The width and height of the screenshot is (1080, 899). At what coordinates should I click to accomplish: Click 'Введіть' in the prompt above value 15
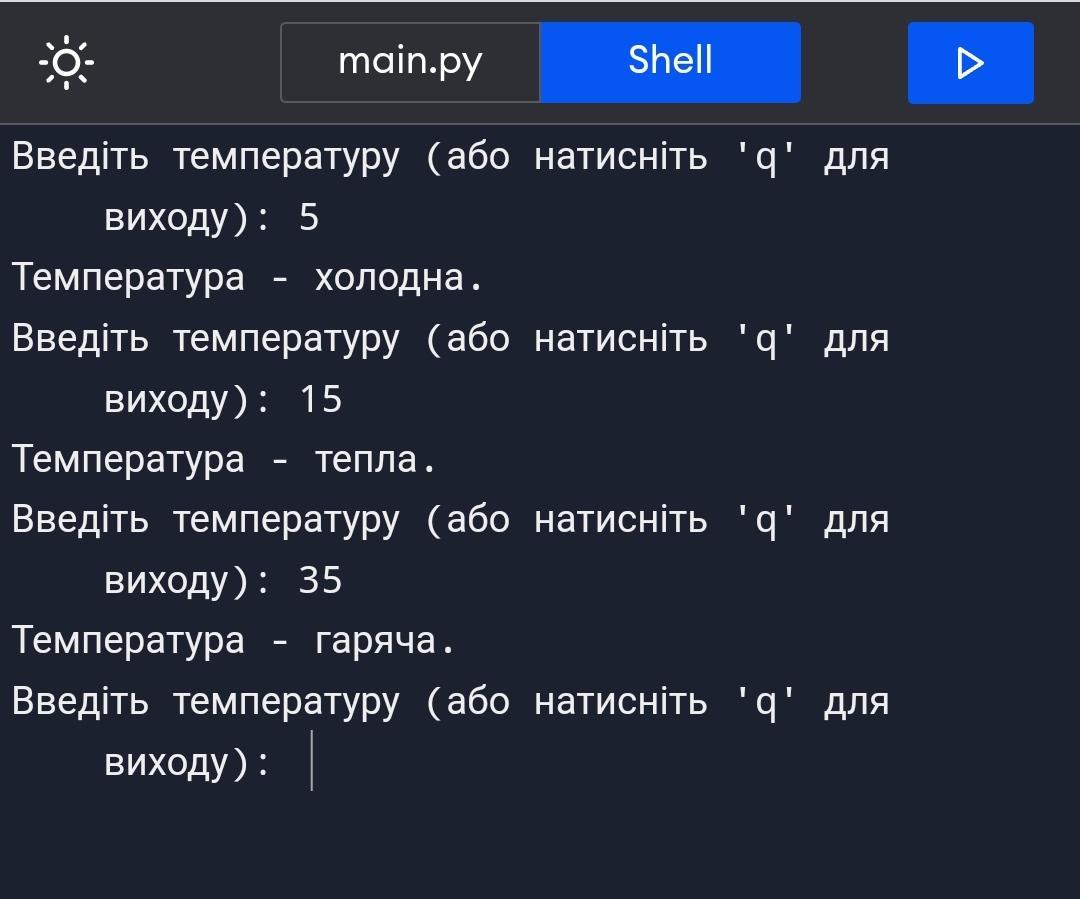[x=80, y=339]
